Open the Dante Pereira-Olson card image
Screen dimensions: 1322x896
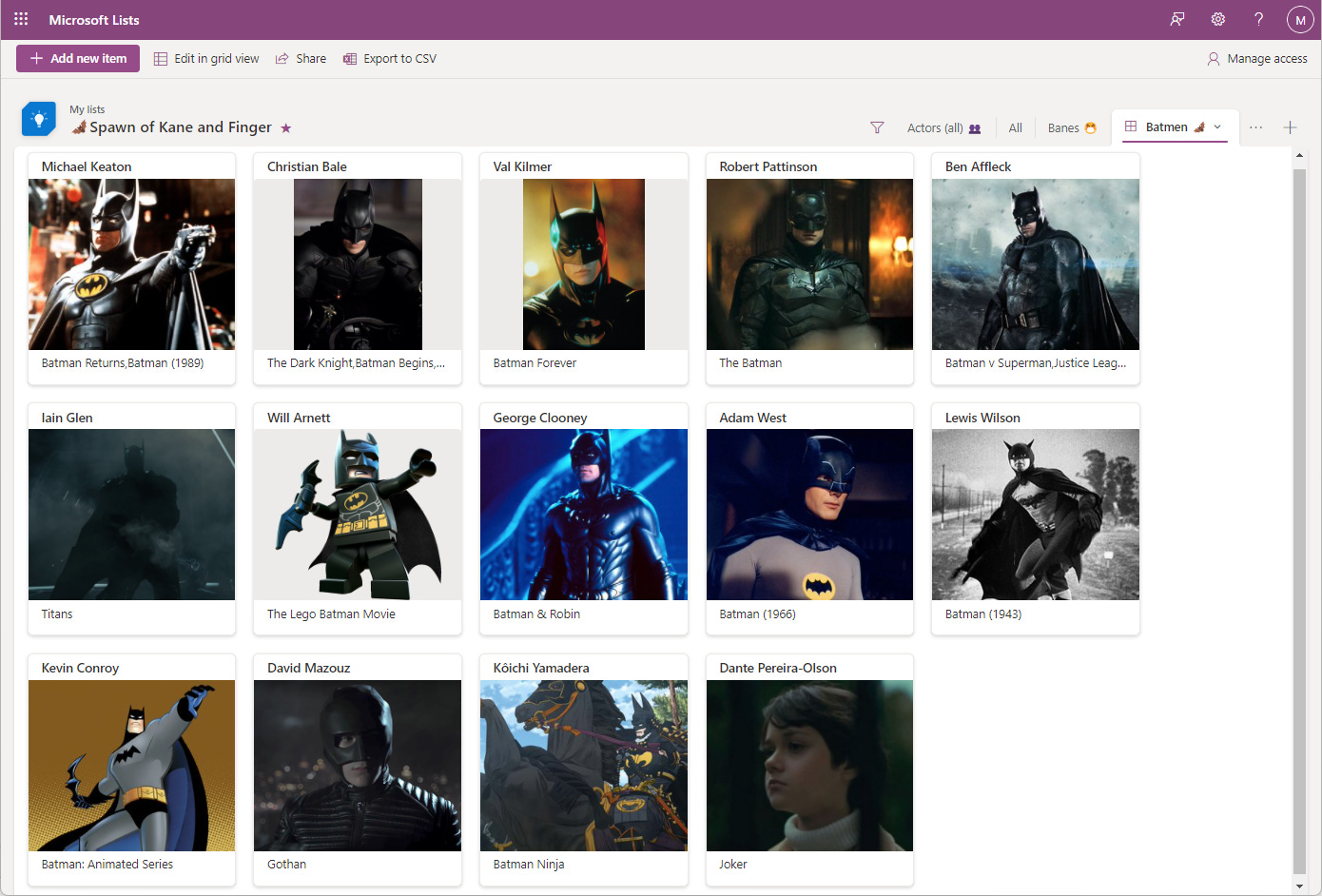coord(809,766)
